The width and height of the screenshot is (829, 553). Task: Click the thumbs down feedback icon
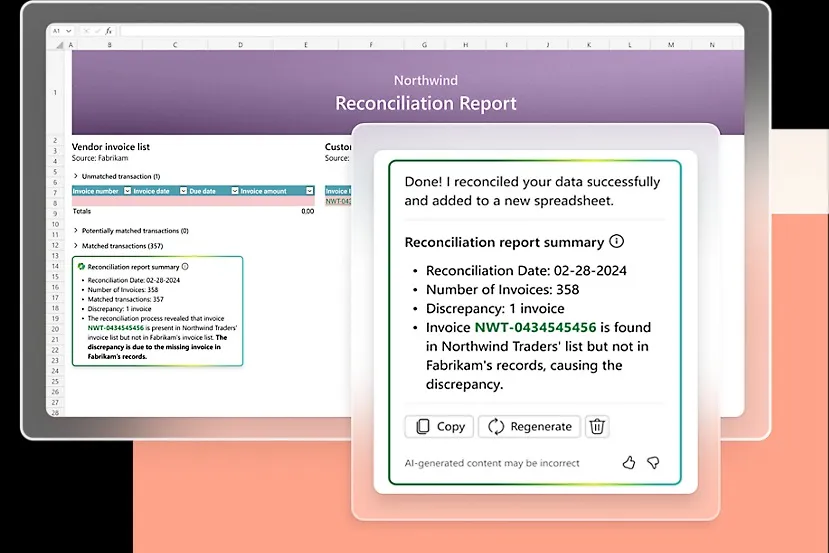(x=653, y=462)
